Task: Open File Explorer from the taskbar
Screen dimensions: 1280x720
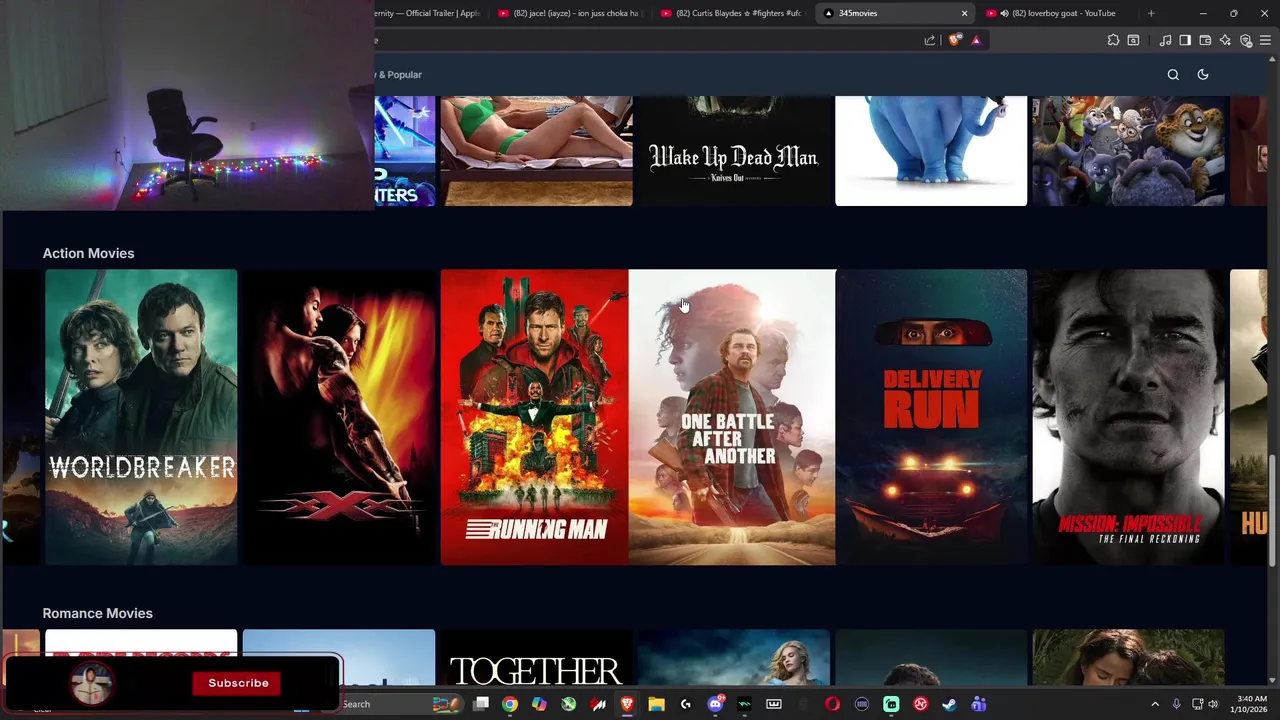Action: coord(656,704)
